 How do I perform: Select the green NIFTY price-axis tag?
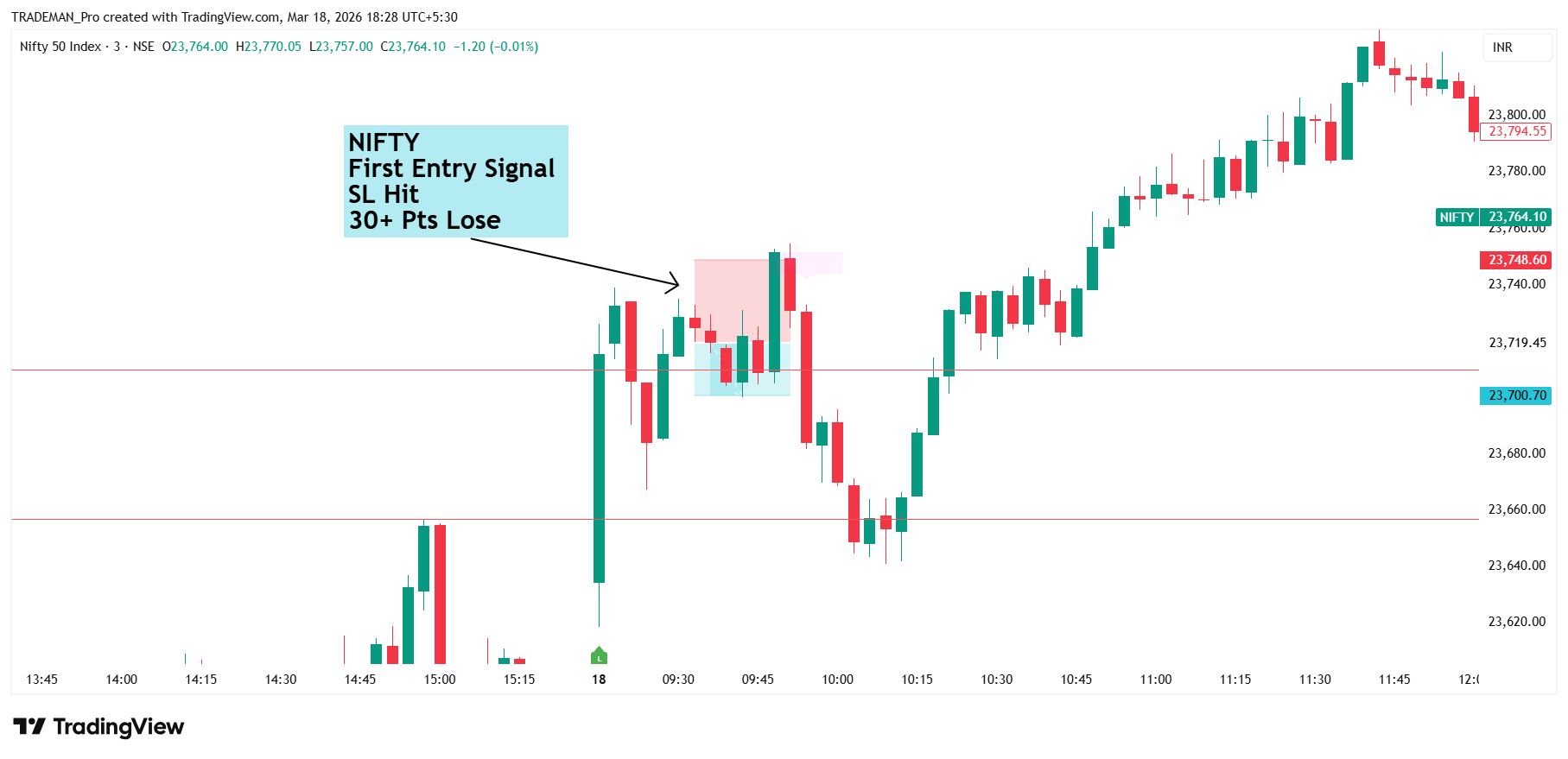tap(1457, 218)
